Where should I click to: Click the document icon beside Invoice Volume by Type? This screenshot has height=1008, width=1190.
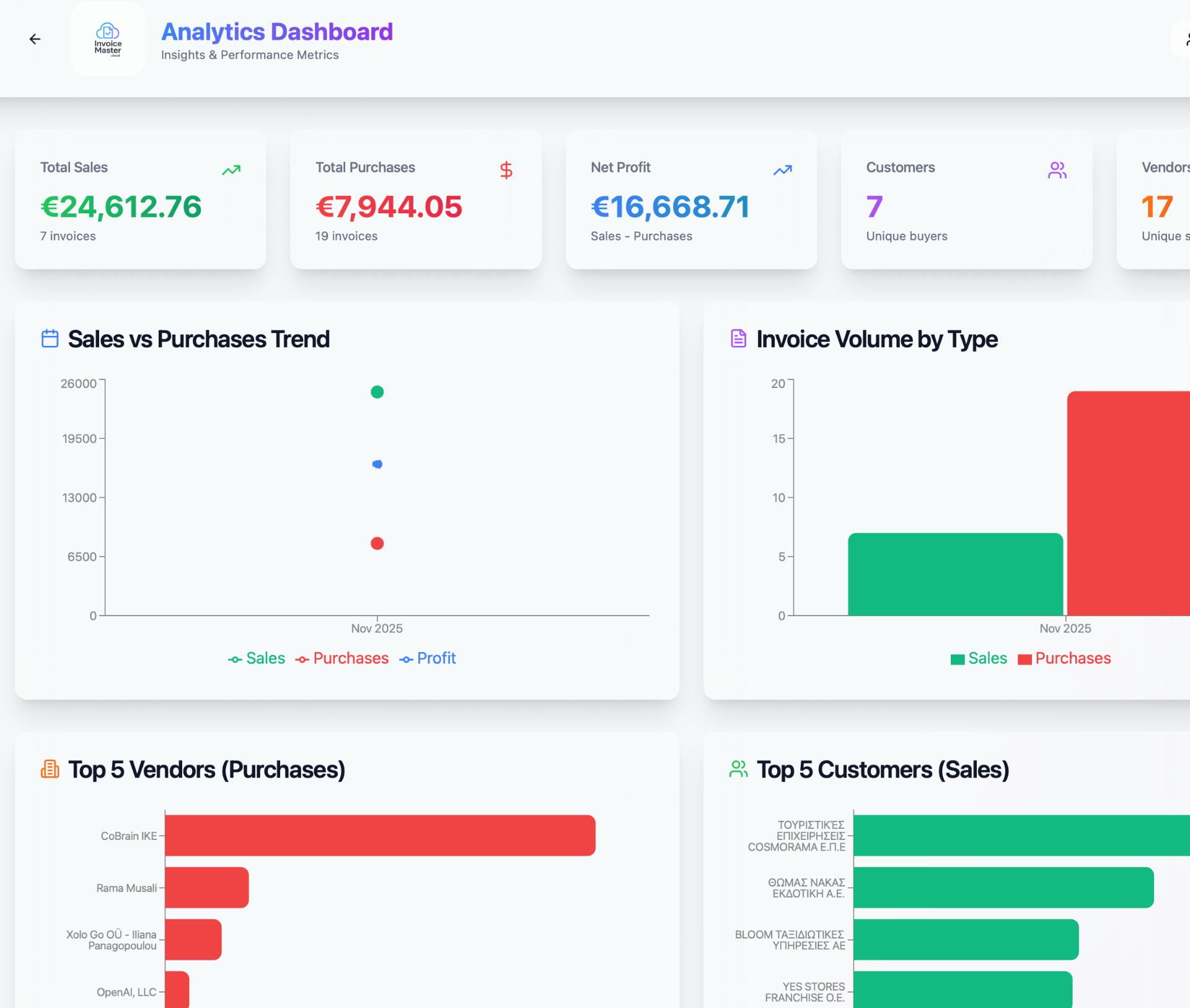pos(738,338)
